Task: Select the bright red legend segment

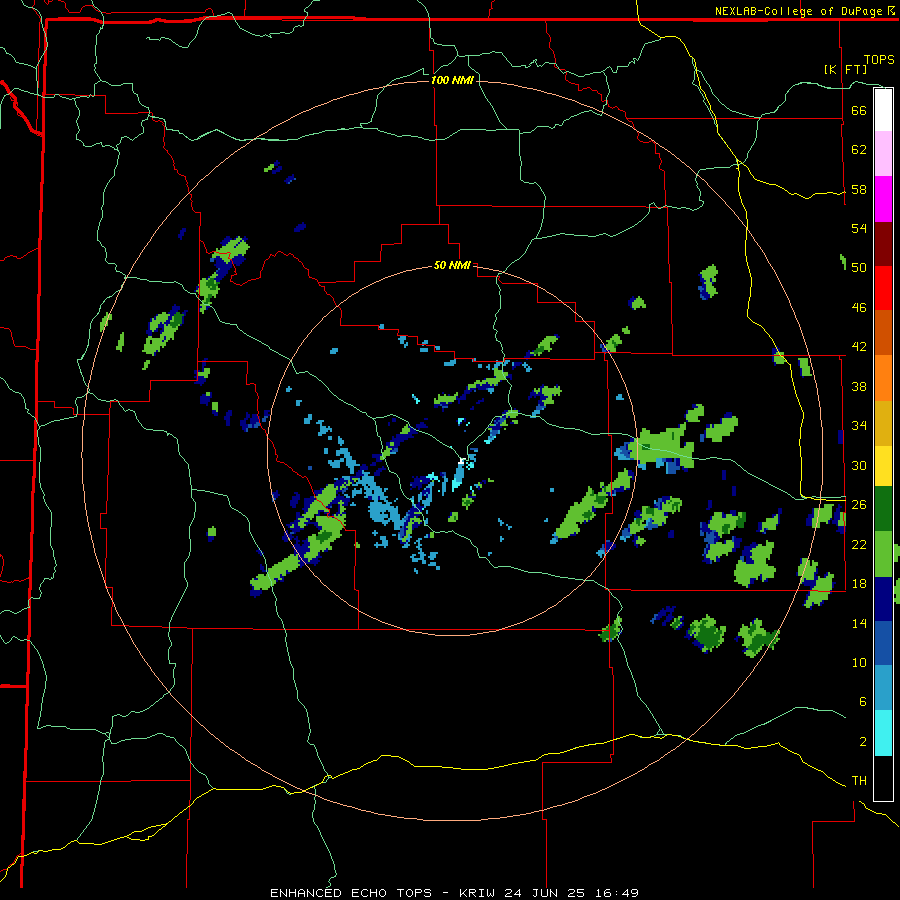Action: (883, 288)
